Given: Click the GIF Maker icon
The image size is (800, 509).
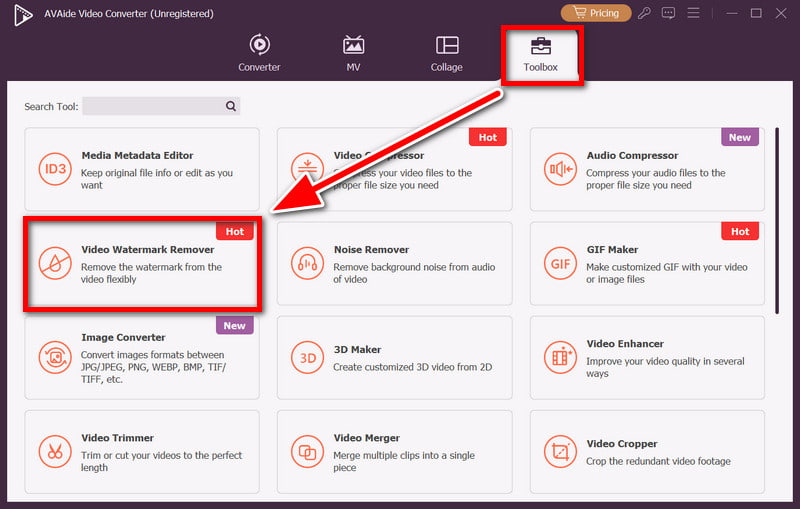Looking at the screenshot, I should point(560,263).
